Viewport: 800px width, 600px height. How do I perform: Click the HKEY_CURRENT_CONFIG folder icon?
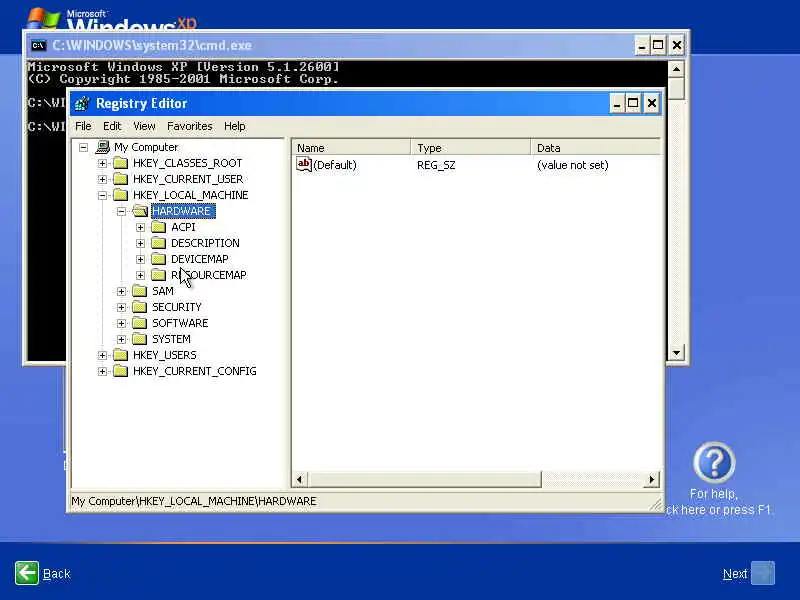coord(120,371)
